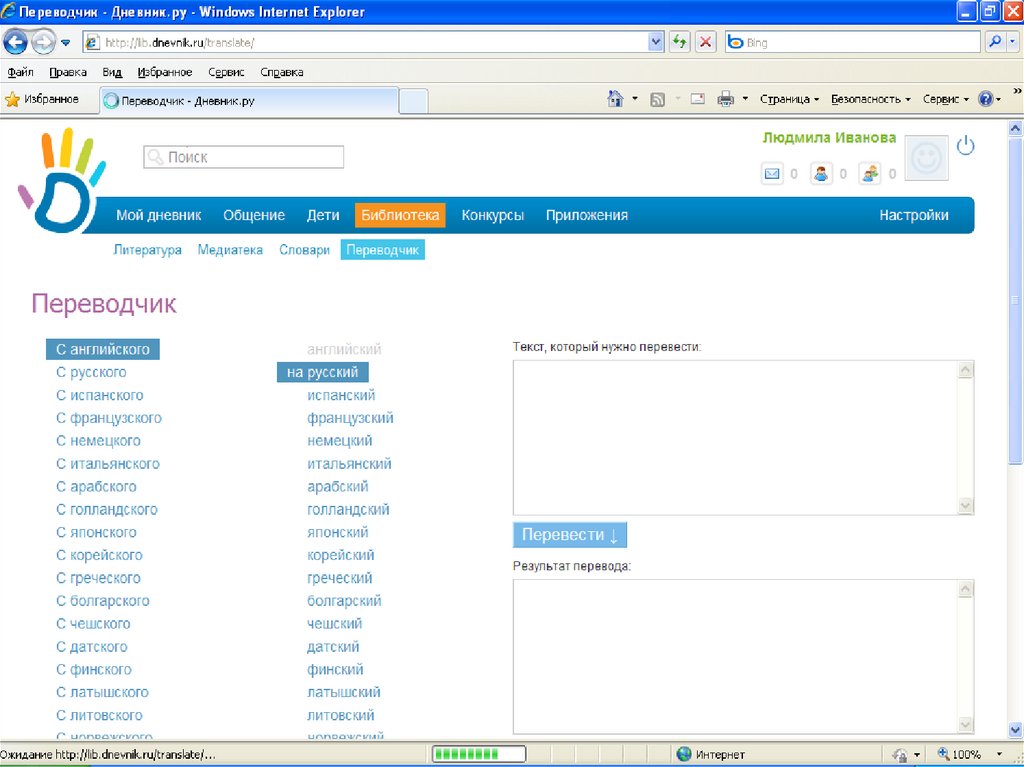The height and width of the screenshot is (767, 1024).
Task: Click the blue help question icon
Action: click(x=985, y=99)
